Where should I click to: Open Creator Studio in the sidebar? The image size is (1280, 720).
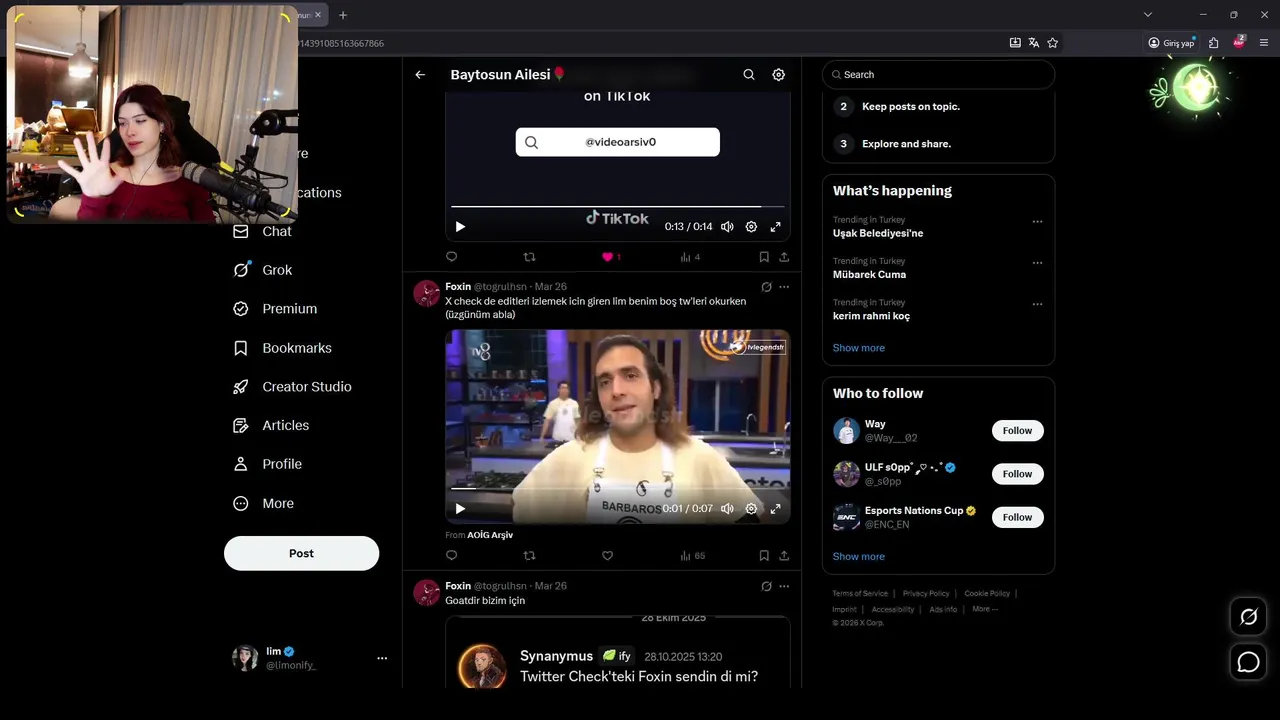click(x=292, y=387)
